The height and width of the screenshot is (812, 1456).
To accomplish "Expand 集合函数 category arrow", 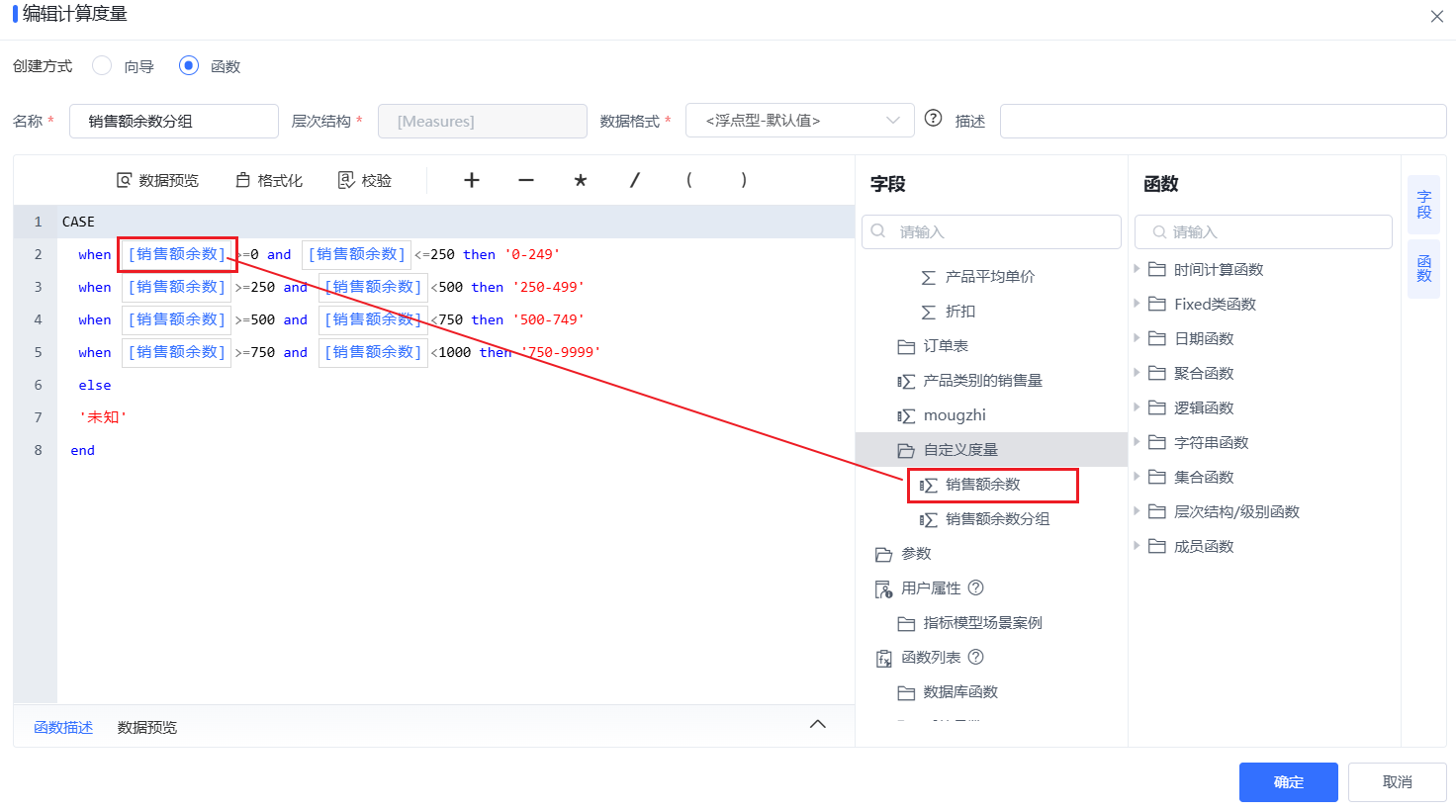I will pyautogui.click(x=1137, y=476).
